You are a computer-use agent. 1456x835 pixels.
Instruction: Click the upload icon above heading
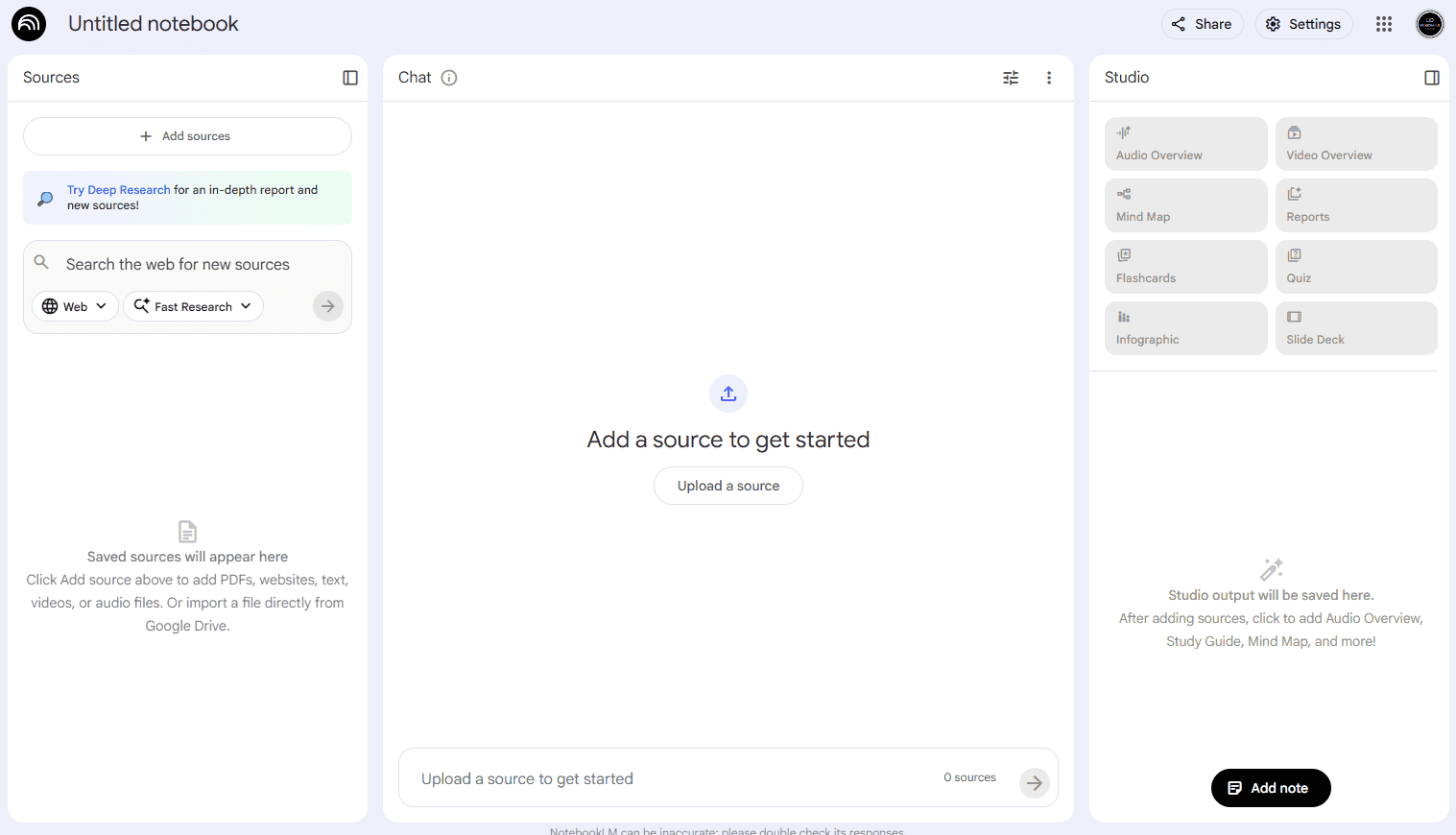pos(728,394)
